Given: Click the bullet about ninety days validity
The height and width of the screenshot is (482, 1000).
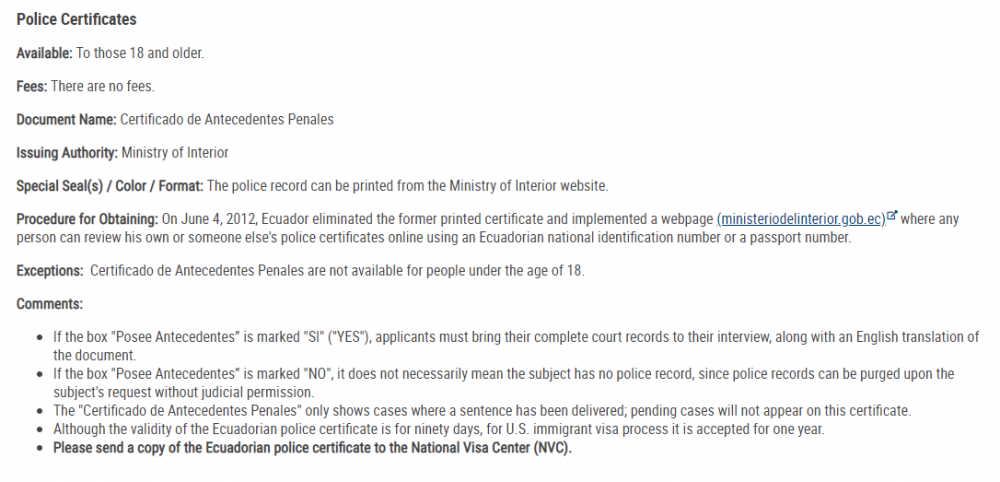Looking at the screenshot, I should [439, 429].
